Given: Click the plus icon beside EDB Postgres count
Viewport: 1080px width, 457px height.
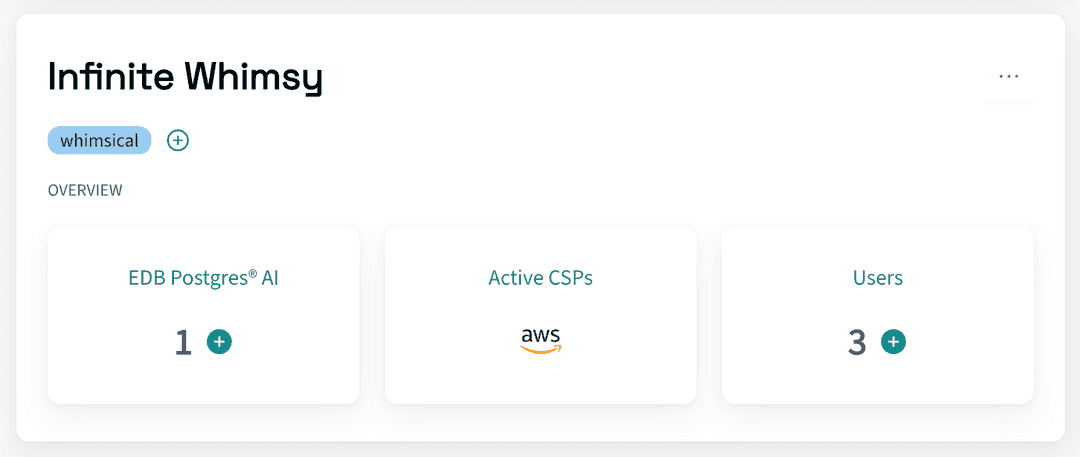Looking at the screenshot, I should [219, 342].
